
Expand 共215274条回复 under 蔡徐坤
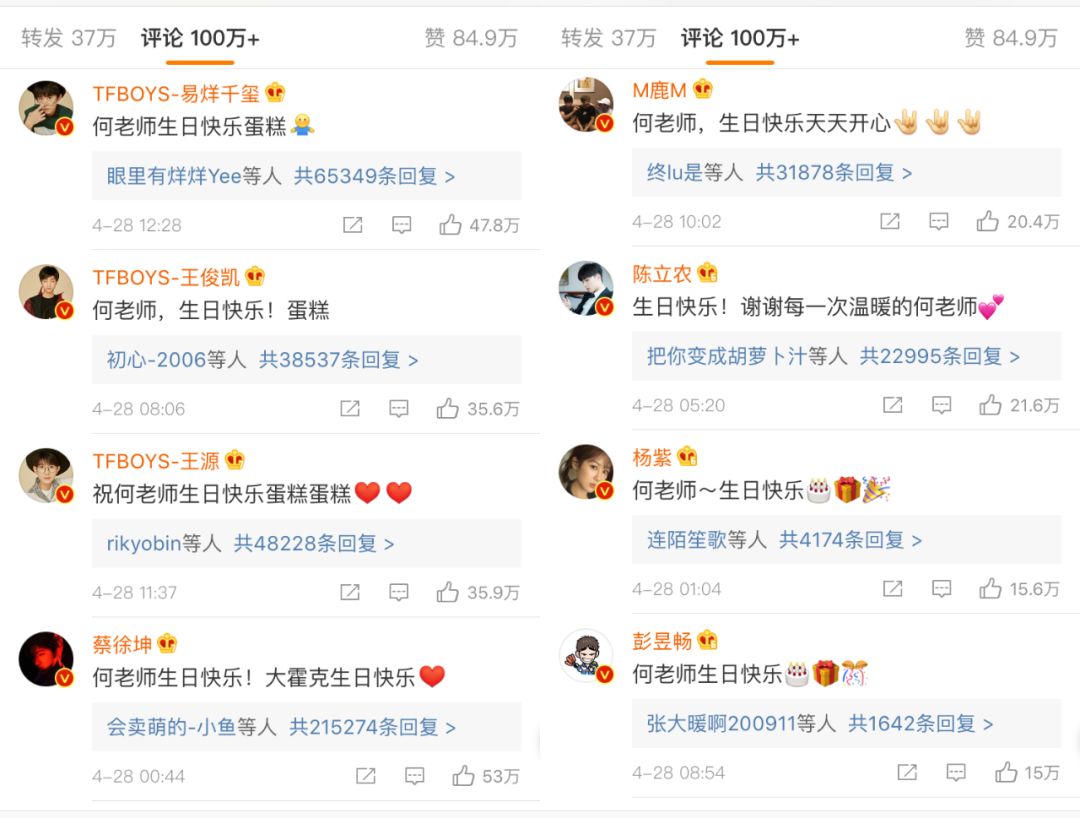coord(372,727)
